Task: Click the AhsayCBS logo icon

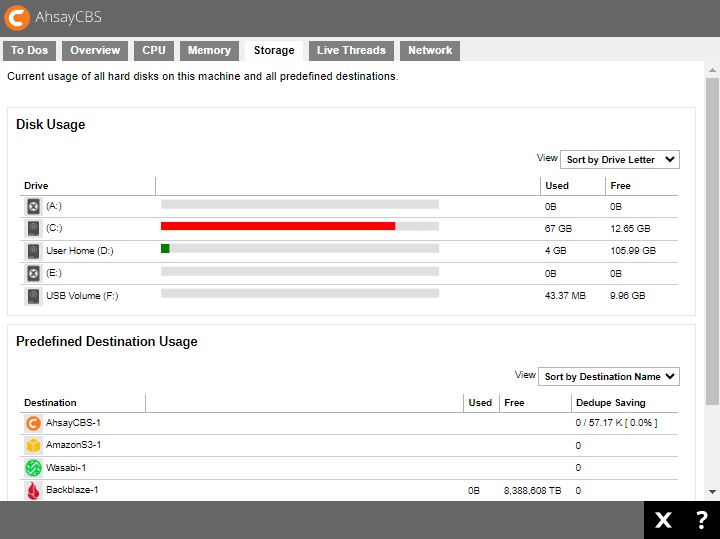Action: (x=17, y=18)
